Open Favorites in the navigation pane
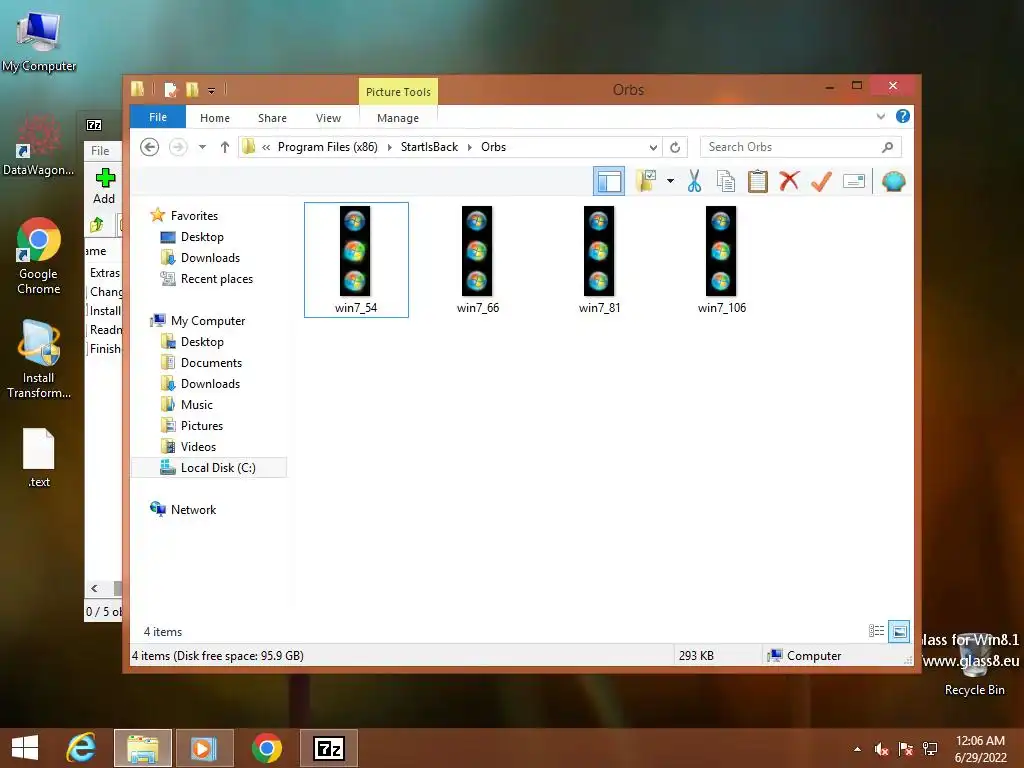This screenshot has width=1024, height=768. (194, 216)
